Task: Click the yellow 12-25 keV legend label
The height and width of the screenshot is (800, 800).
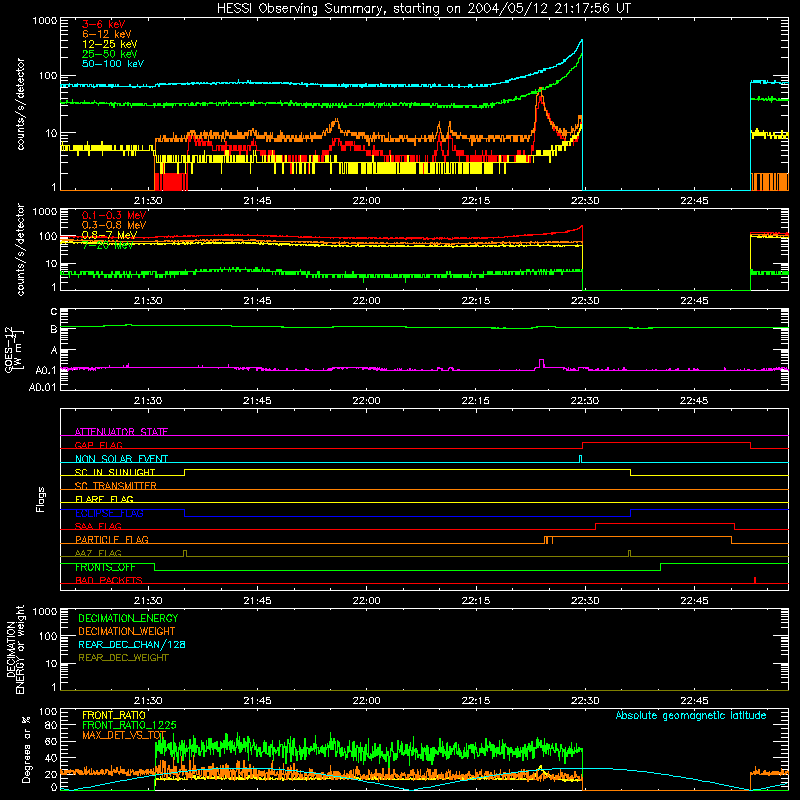Action: pyautogui.click(x=109, y=44)
